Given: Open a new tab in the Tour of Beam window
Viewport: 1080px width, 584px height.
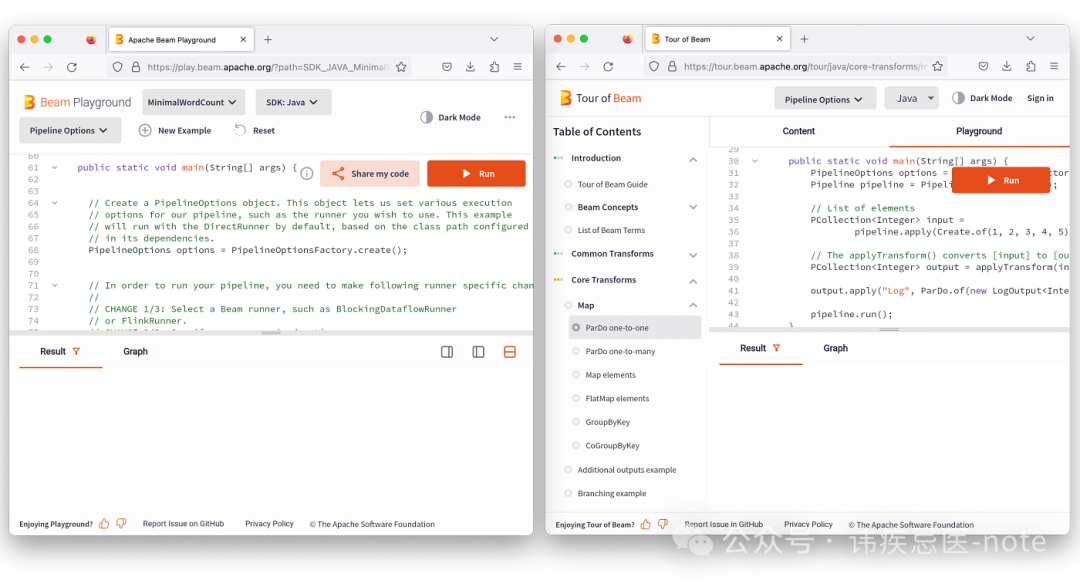Looking at the screenshot, I should tap(804, 39).
